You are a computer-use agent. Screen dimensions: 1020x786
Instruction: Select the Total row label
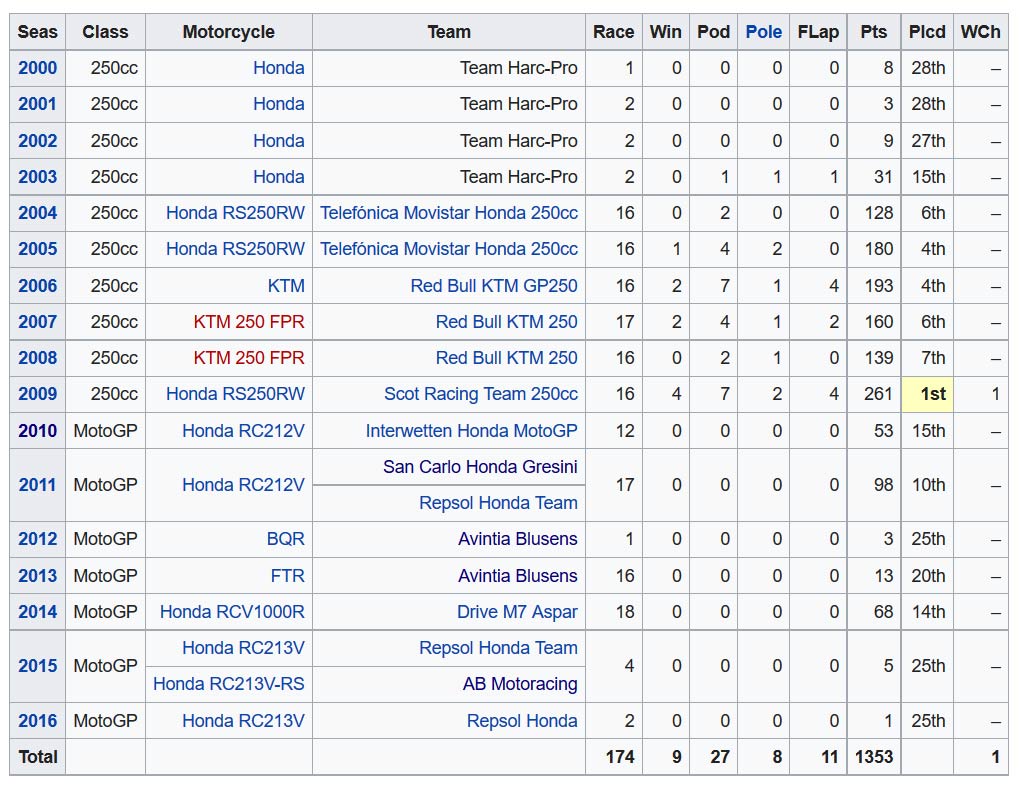38,757
